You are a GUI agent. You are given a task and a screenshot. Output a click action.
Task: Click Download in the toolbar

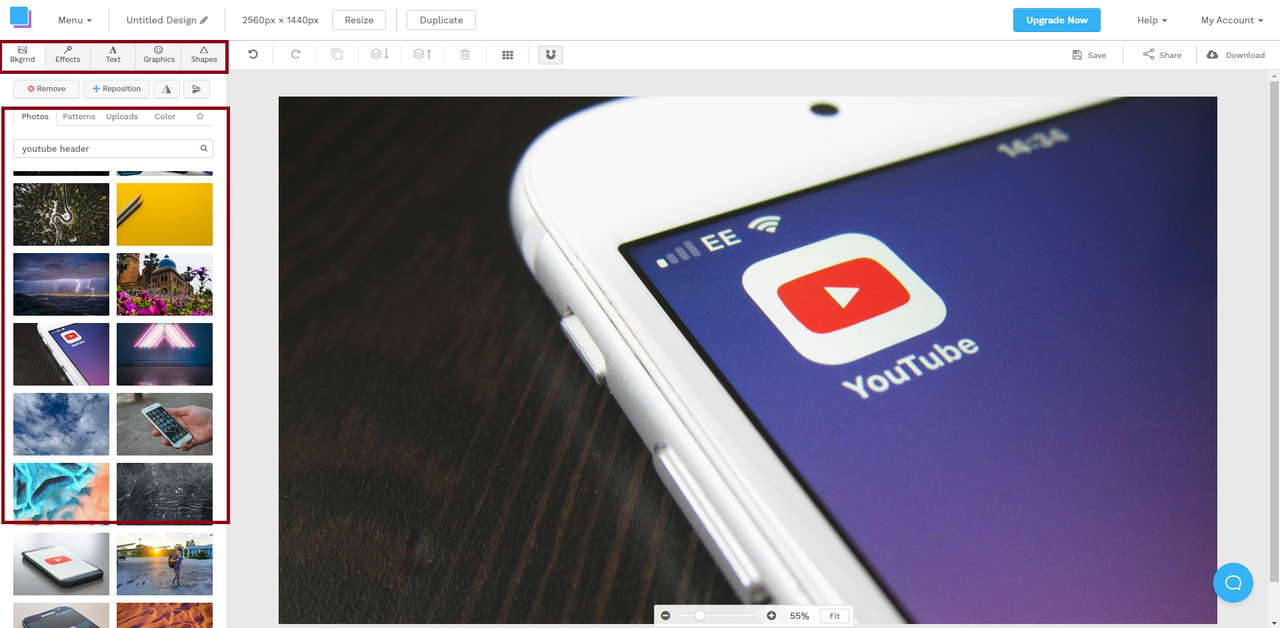click(x=1236, y=55)
